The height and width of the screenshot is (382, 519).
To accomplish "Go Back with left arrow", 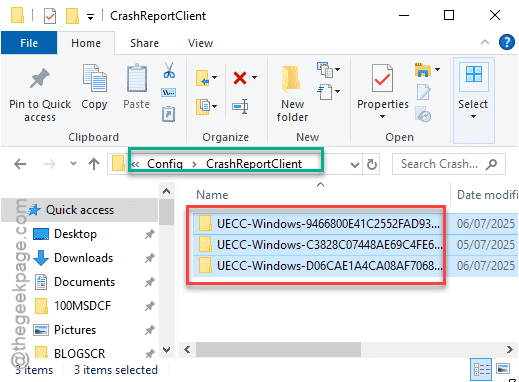I will (20, 164).
